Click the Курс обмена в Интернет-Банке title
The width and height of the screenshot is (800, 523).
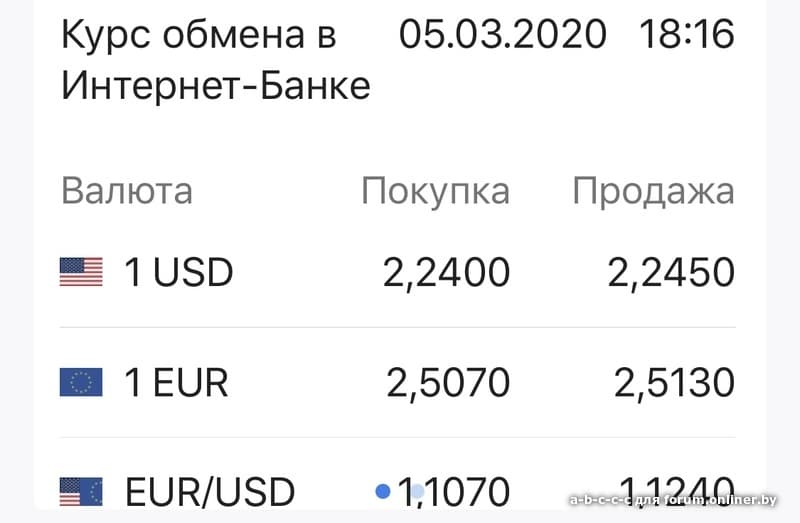point(215,60)
